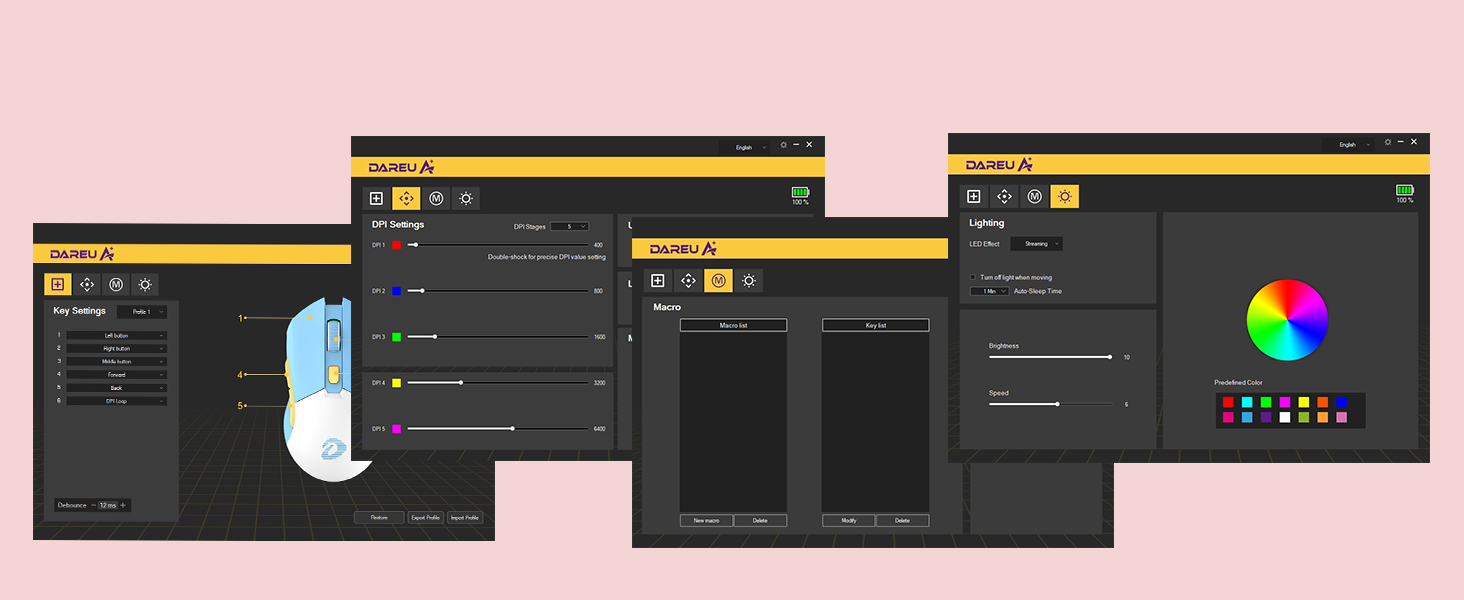The image size is (1464, 600).
Task: Click the DPI crosshair icon in the Macro window
Action: (688, 281)
